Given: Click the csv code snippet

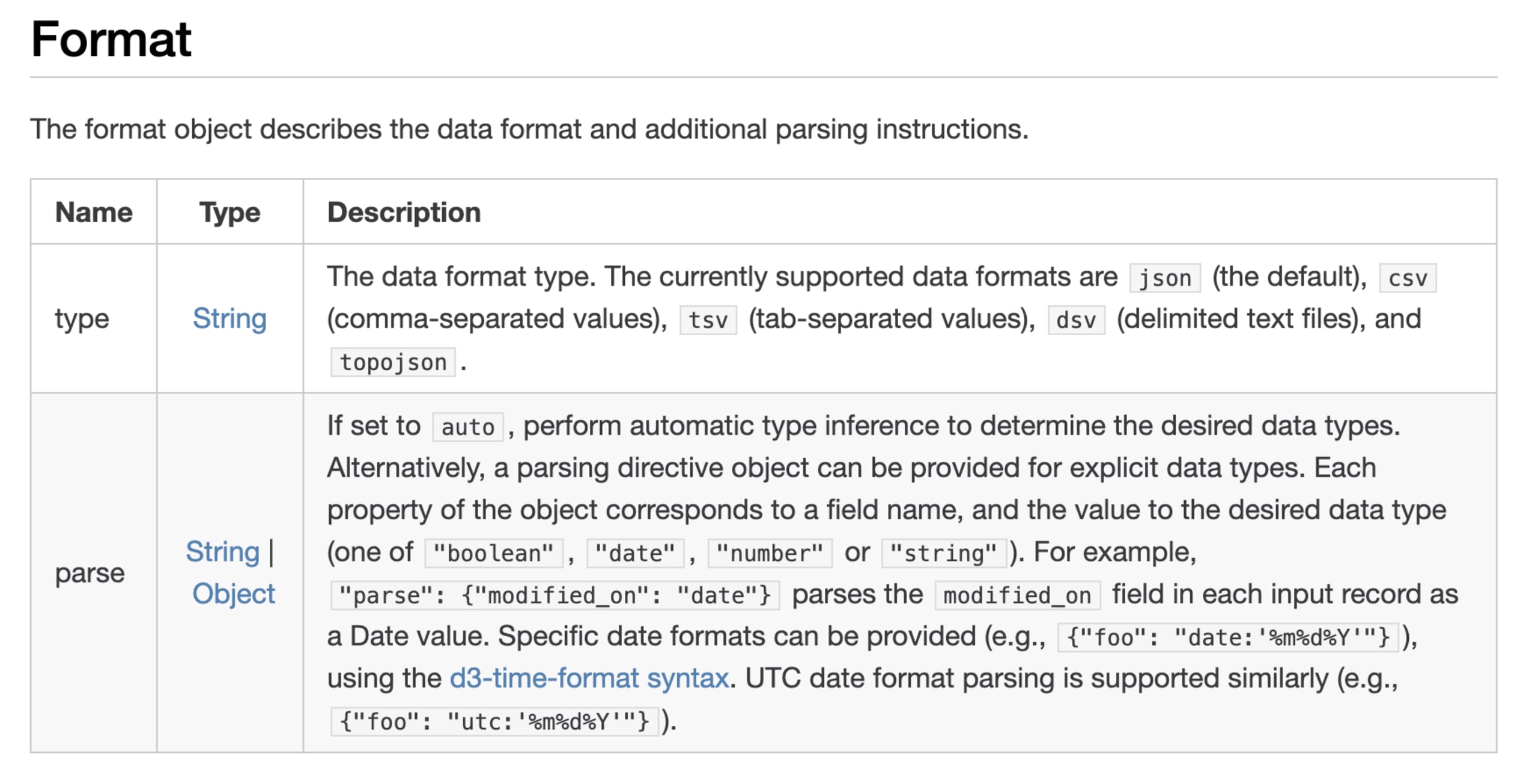Looking at the screenshot, I should pyautogui.click(x=1407, y=278).
